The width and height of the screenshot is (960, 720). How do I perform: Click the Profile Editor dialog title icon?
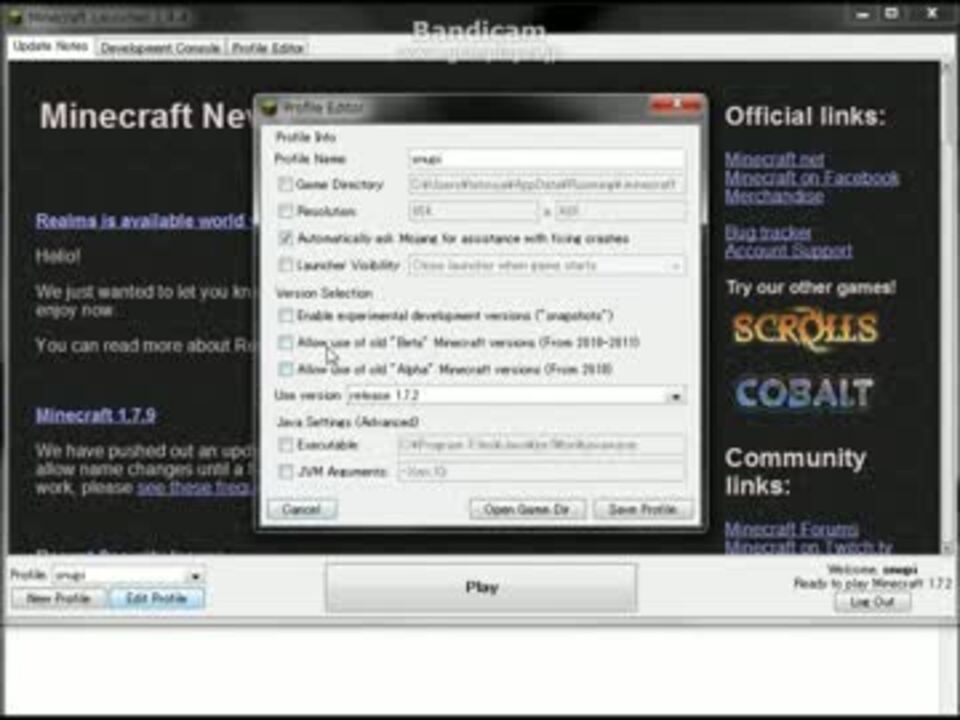pyautogui.click(x=269, y=108)
